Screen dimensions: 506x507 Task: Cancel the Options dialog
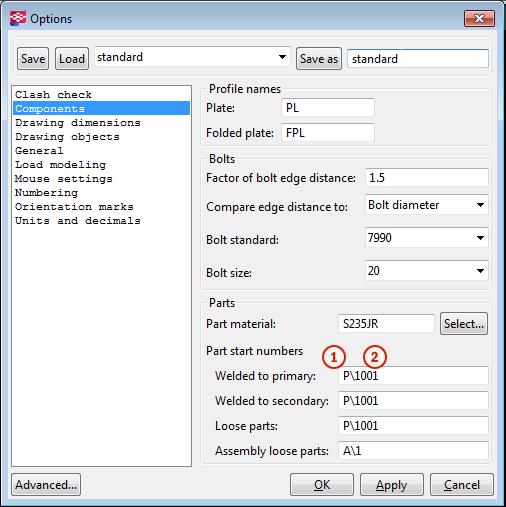462,485
